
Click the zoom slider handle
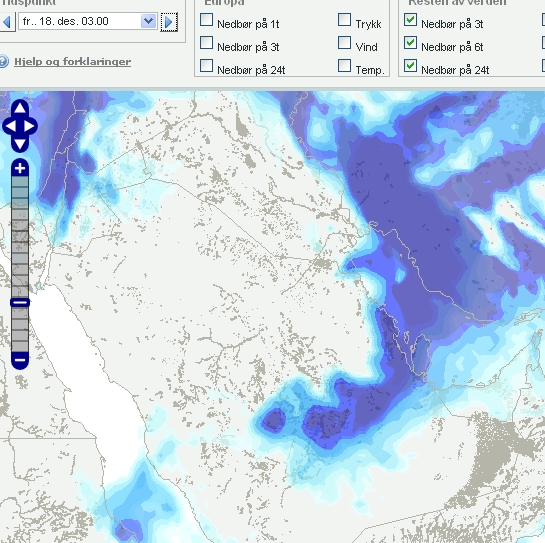click(x=20, y=302)
